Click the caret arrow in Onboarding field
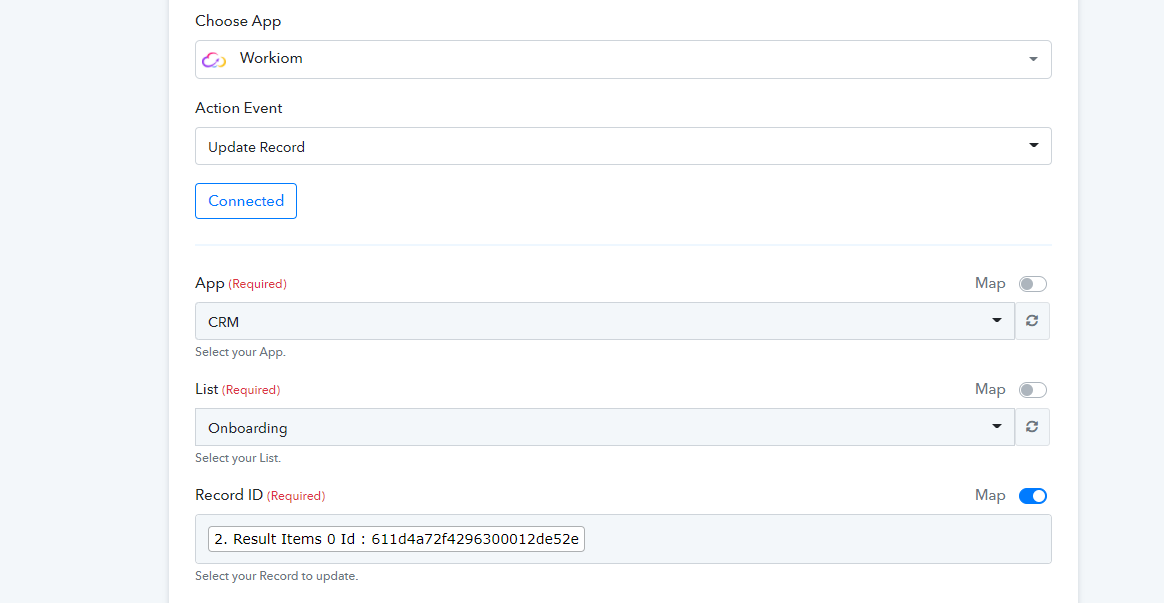This screenshot has height=603, width=1164. (x=996, y=427)
